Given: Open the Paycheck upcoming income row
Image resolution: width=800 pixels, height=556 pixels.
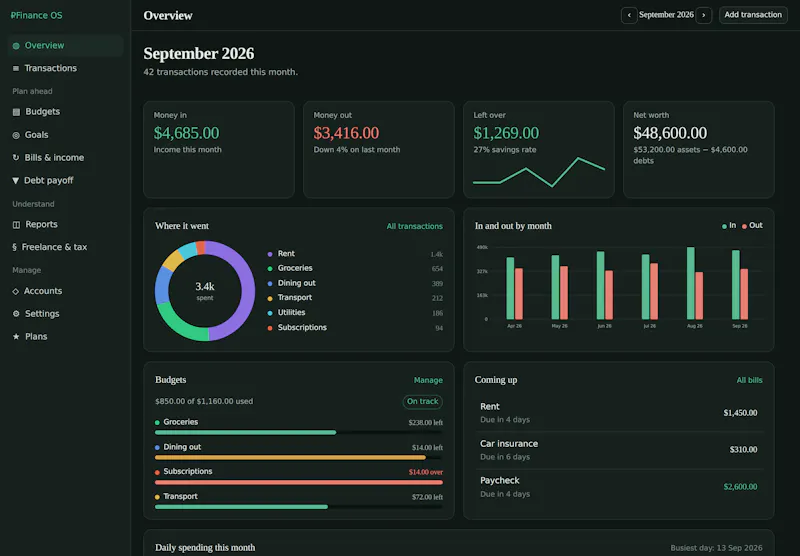Looking at the screenshot, I should [x=618, y=487].
